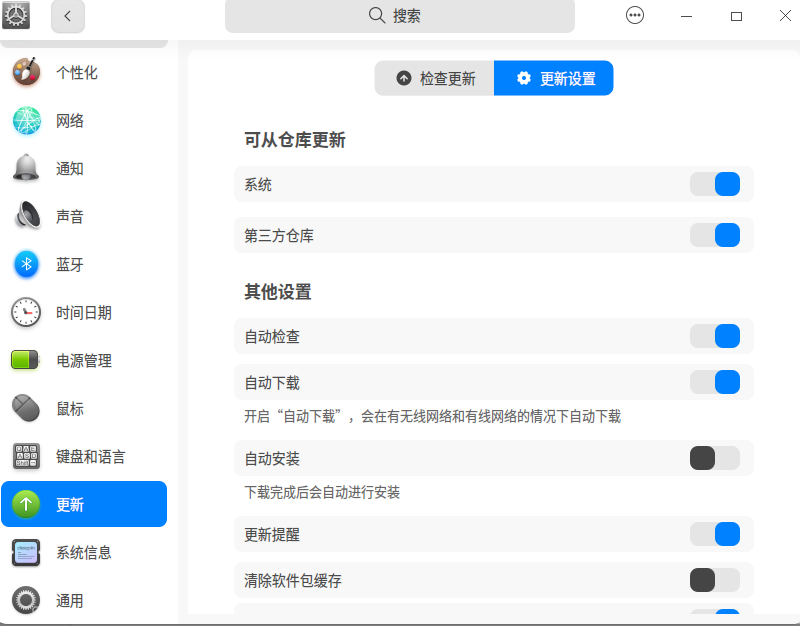Screen dimensions: 800x626
Task: Click the 更新 green arrow icon
Action: pos(26,504)
